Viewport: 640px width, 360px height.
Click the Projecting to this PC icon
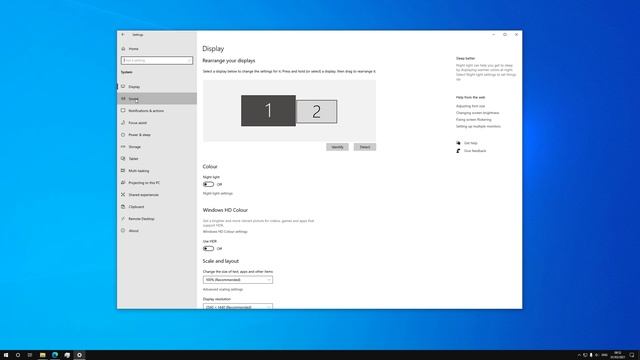123,182
